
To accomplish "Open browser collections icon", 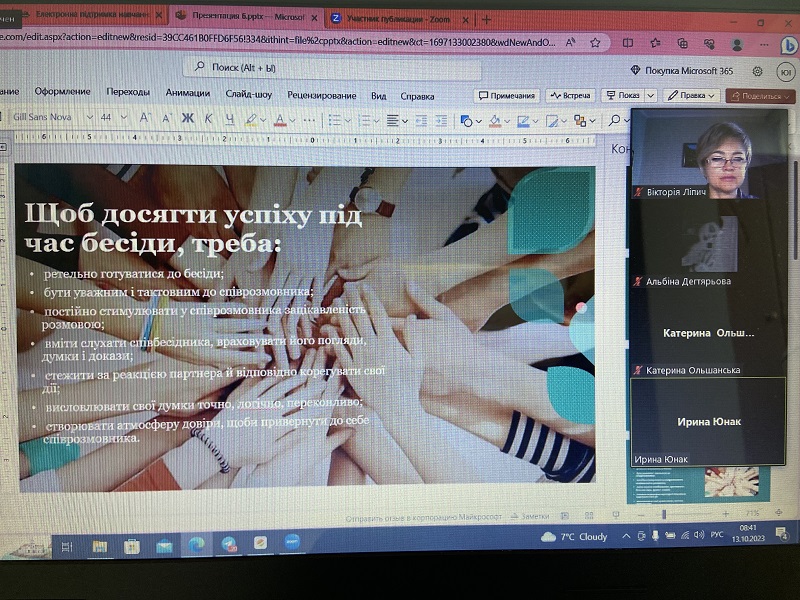I will pos(682,44).
